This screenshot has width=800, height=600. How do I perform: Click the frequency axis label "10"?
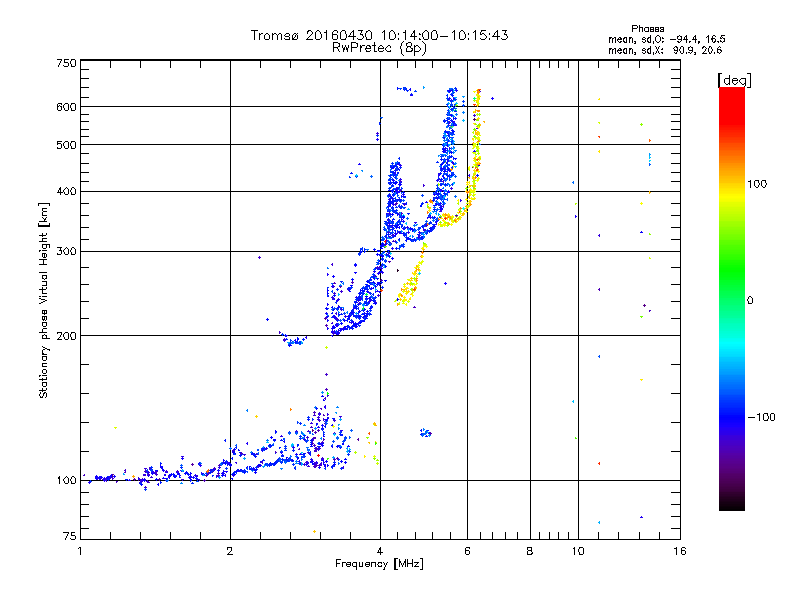click(578, 551)
